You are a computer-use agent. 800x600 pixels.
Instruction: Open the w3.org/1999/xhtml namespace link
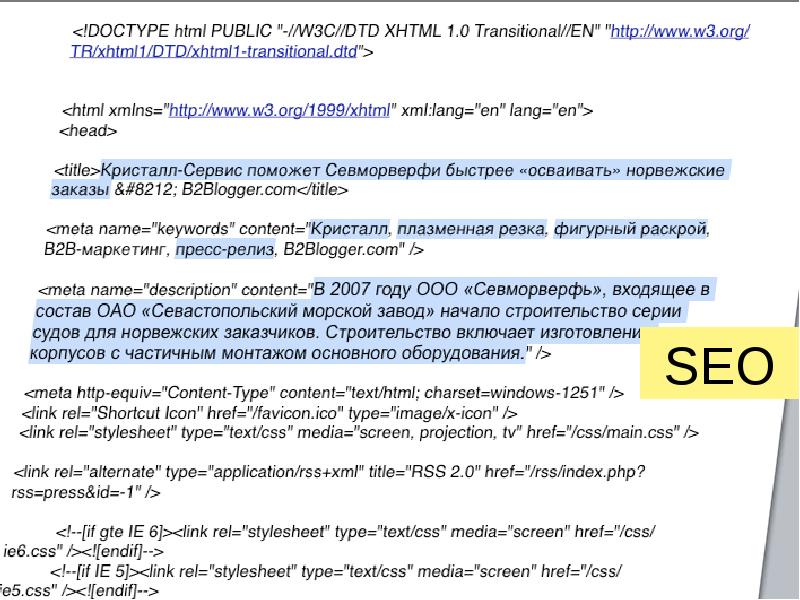pos(279,112)
